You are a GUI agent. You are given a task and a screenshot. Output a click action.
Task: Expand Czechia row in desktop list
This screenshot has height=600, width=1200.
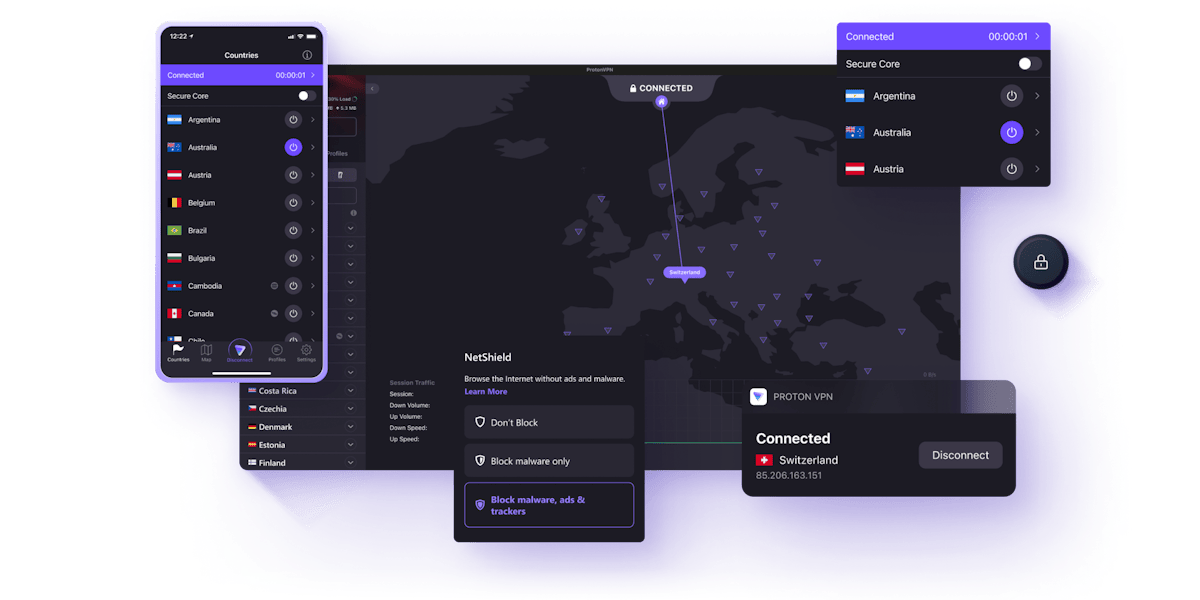click(x=350, y=409)
